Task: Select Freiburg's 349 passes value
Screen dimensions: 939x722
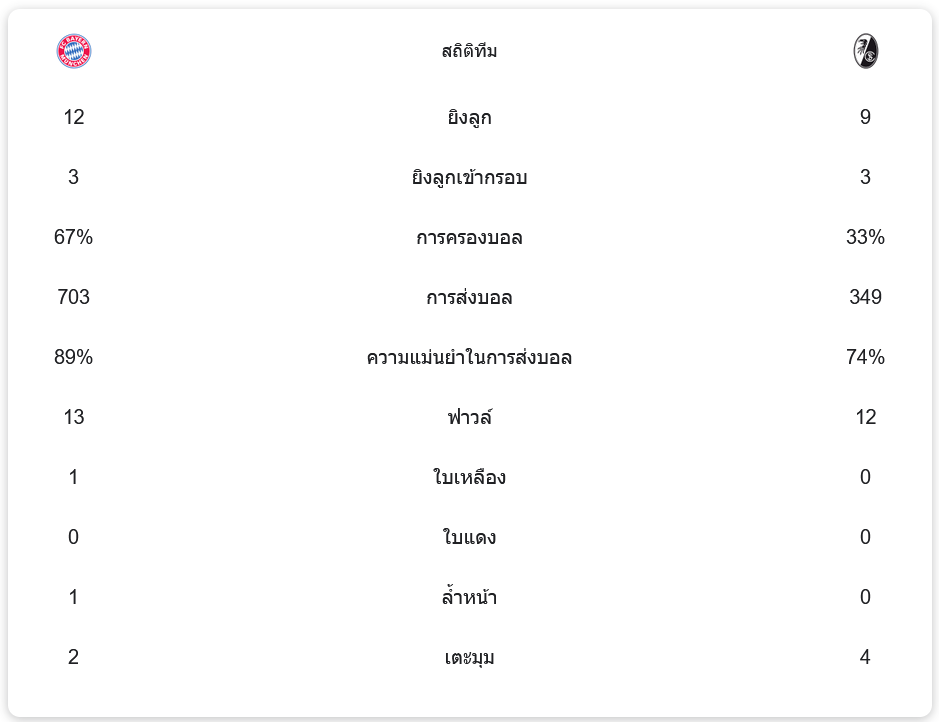Action: point(865,298)
